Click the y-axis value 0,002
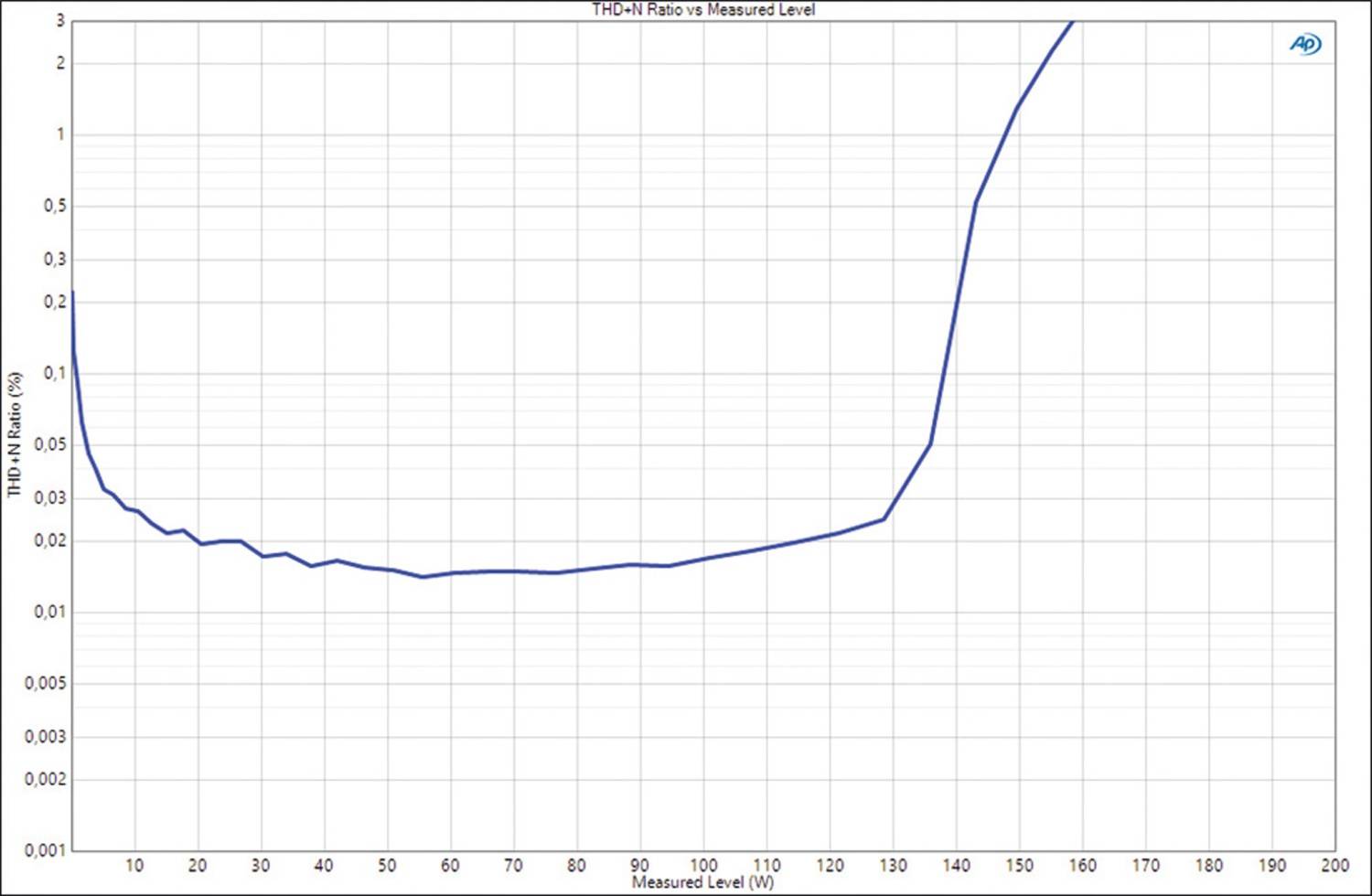The width and height of the screenshot is (1372, 896). [46, 779]
